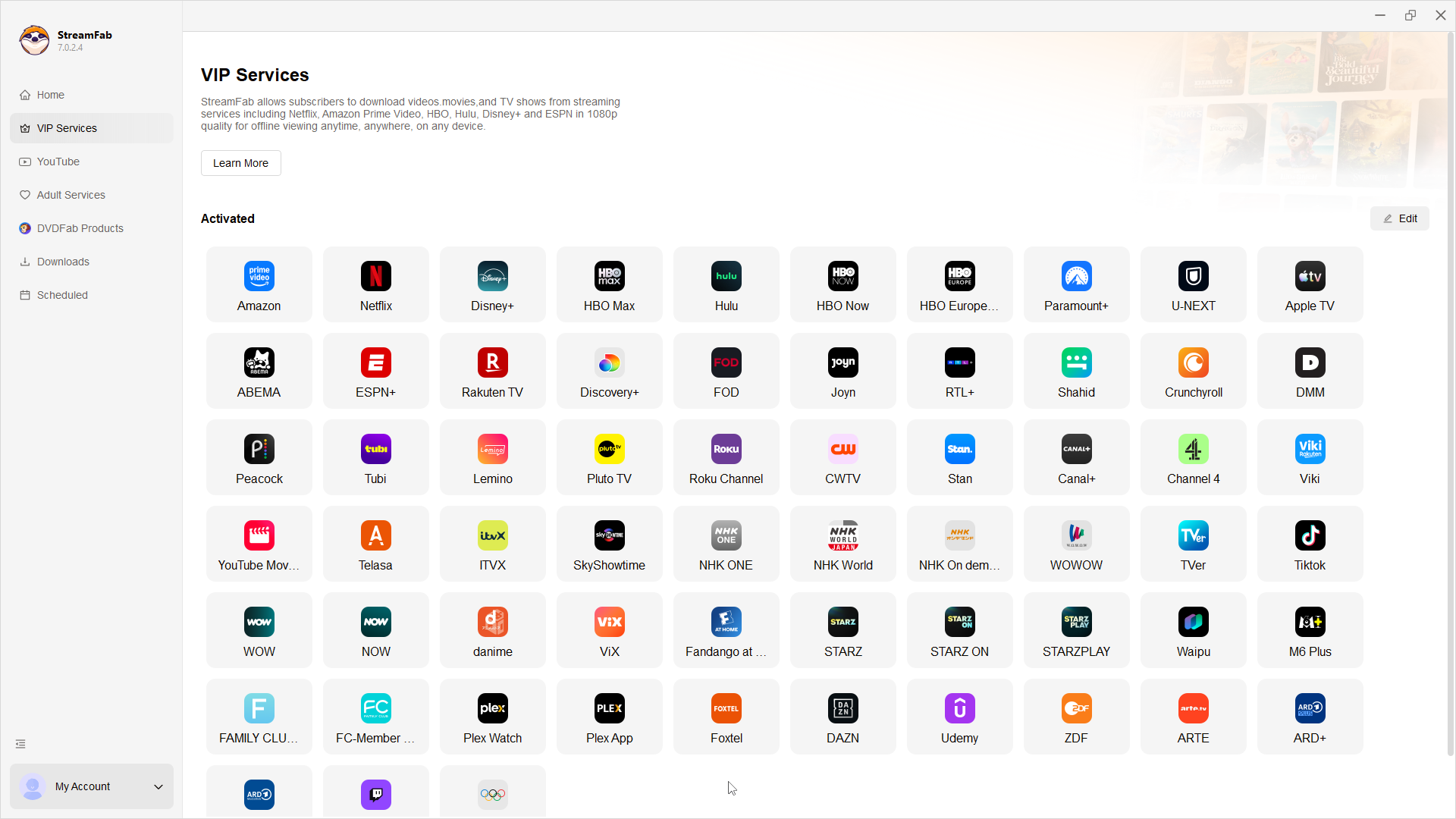Open the Shahid service
The height and width of the screenshot is (819, 1456).
pyautogui.click(x=1077, y=371)
